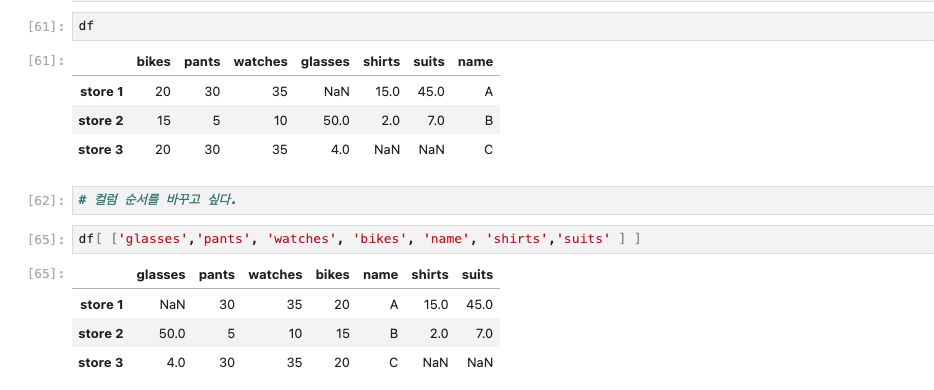Click the 4.0 glasses value in the [65] output table
Screen dimensions: 934x390
pos(176,363)
